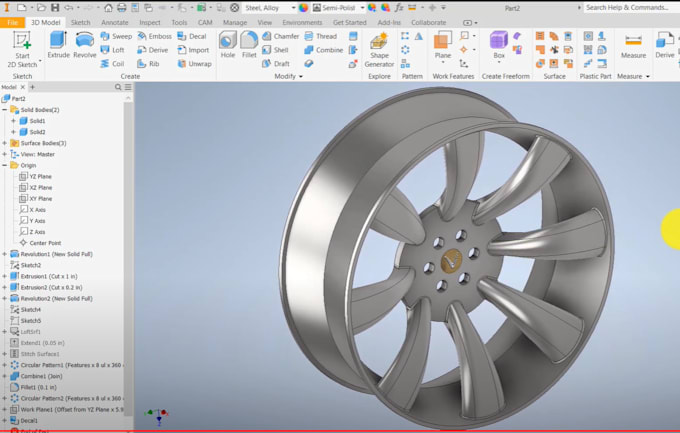This screenshot has height=433, width=680.
Task: Open the File menu
Action: [x=13, y=22]
